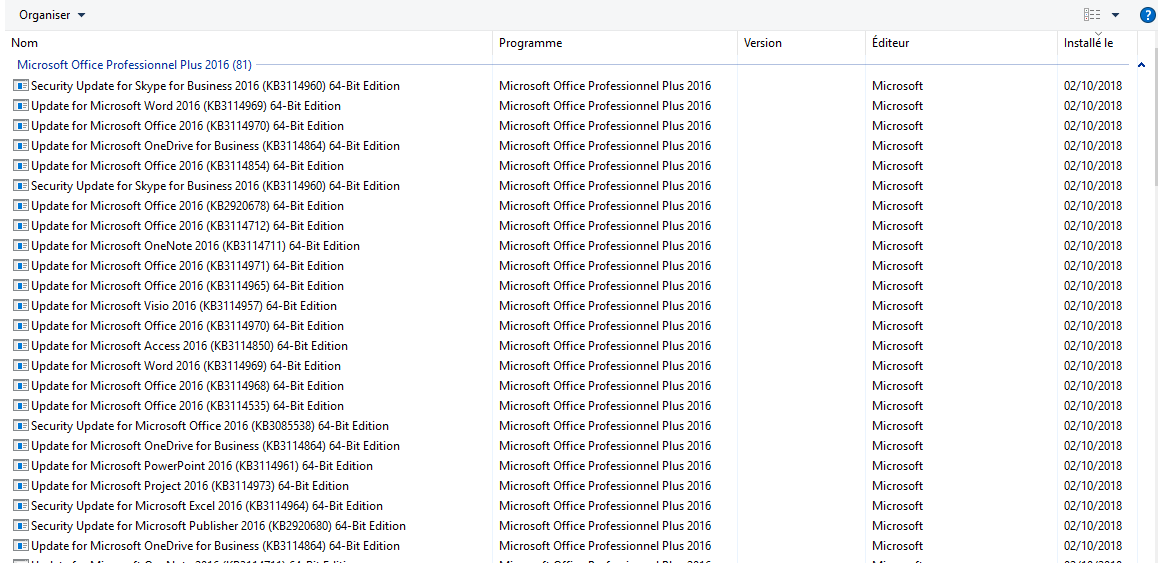Viewport: 1158px width, 563px height.
Task: Click the icon of Visio 2016 update KB3114957
Action: pos(21,305)
